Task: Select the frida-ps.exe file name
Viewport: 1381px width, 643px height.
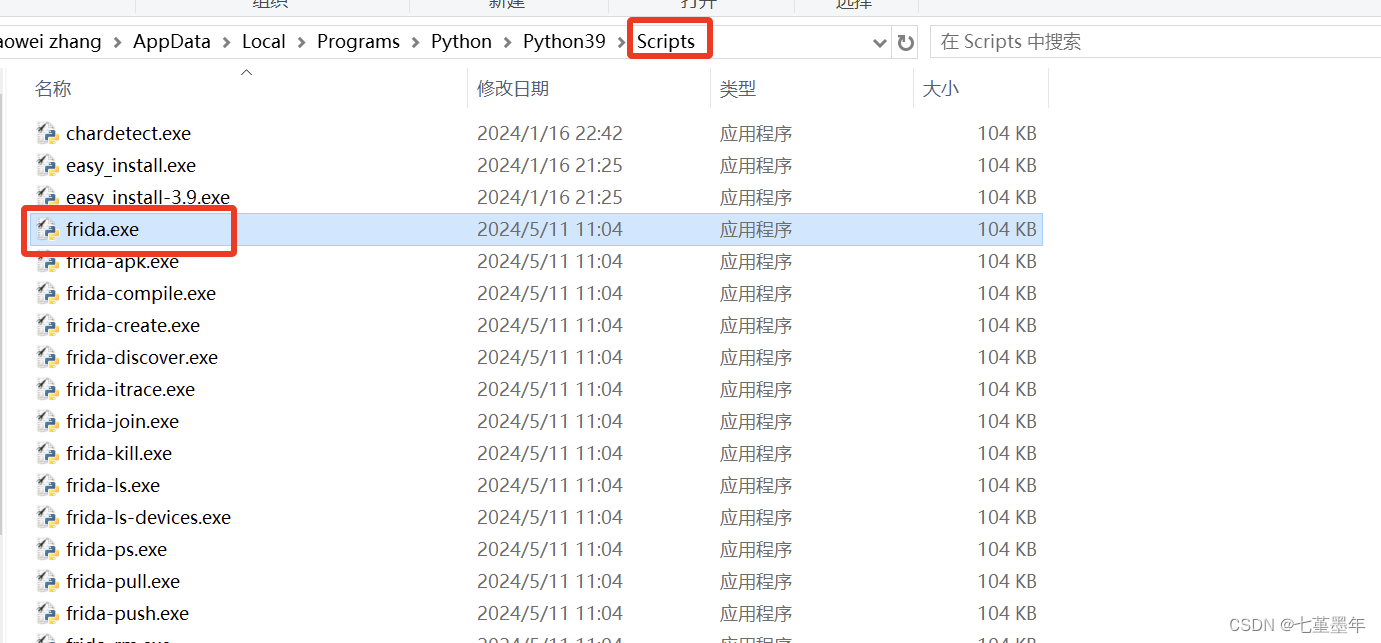Action: [x=116, y=549]
